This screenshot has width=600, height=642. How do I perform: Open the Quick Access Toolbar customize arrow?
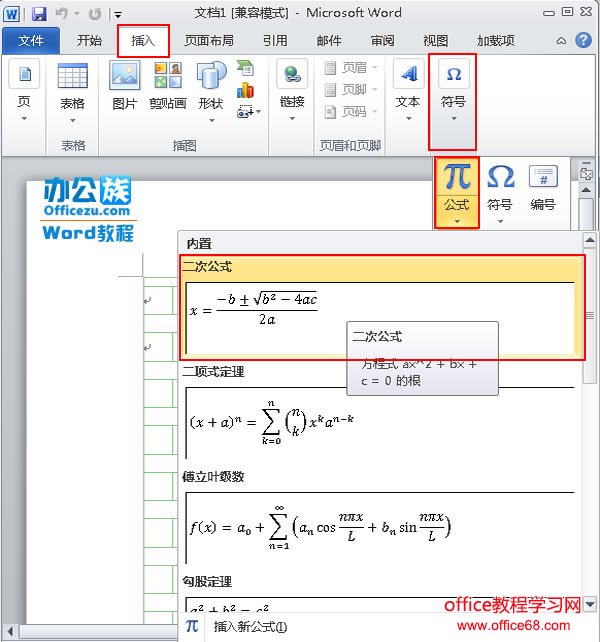[x=118, y=15]
